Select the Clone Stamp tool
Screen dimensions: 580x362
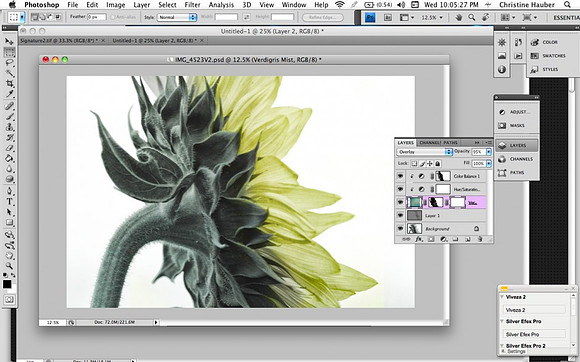pos(9,128)
